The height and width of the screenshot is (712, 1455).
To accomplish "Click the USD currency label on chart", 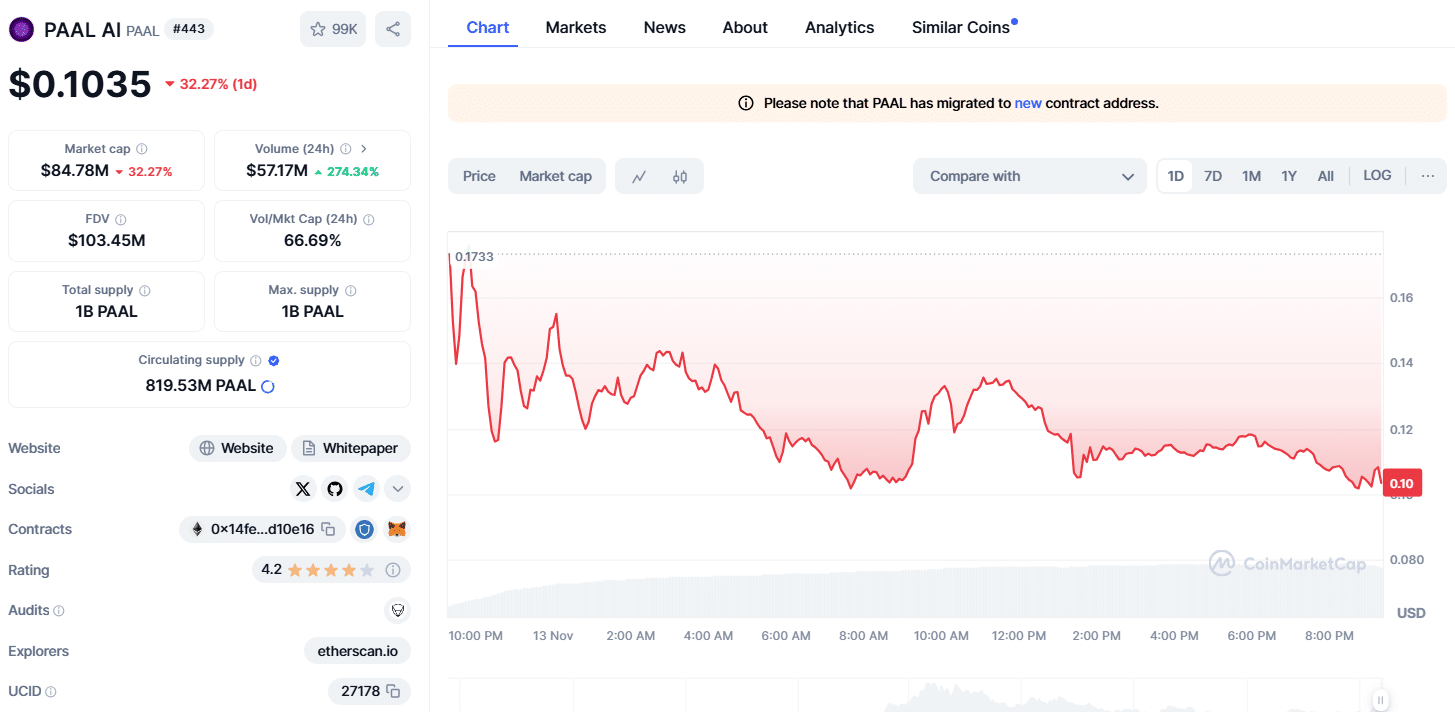I will [1411, 612].
